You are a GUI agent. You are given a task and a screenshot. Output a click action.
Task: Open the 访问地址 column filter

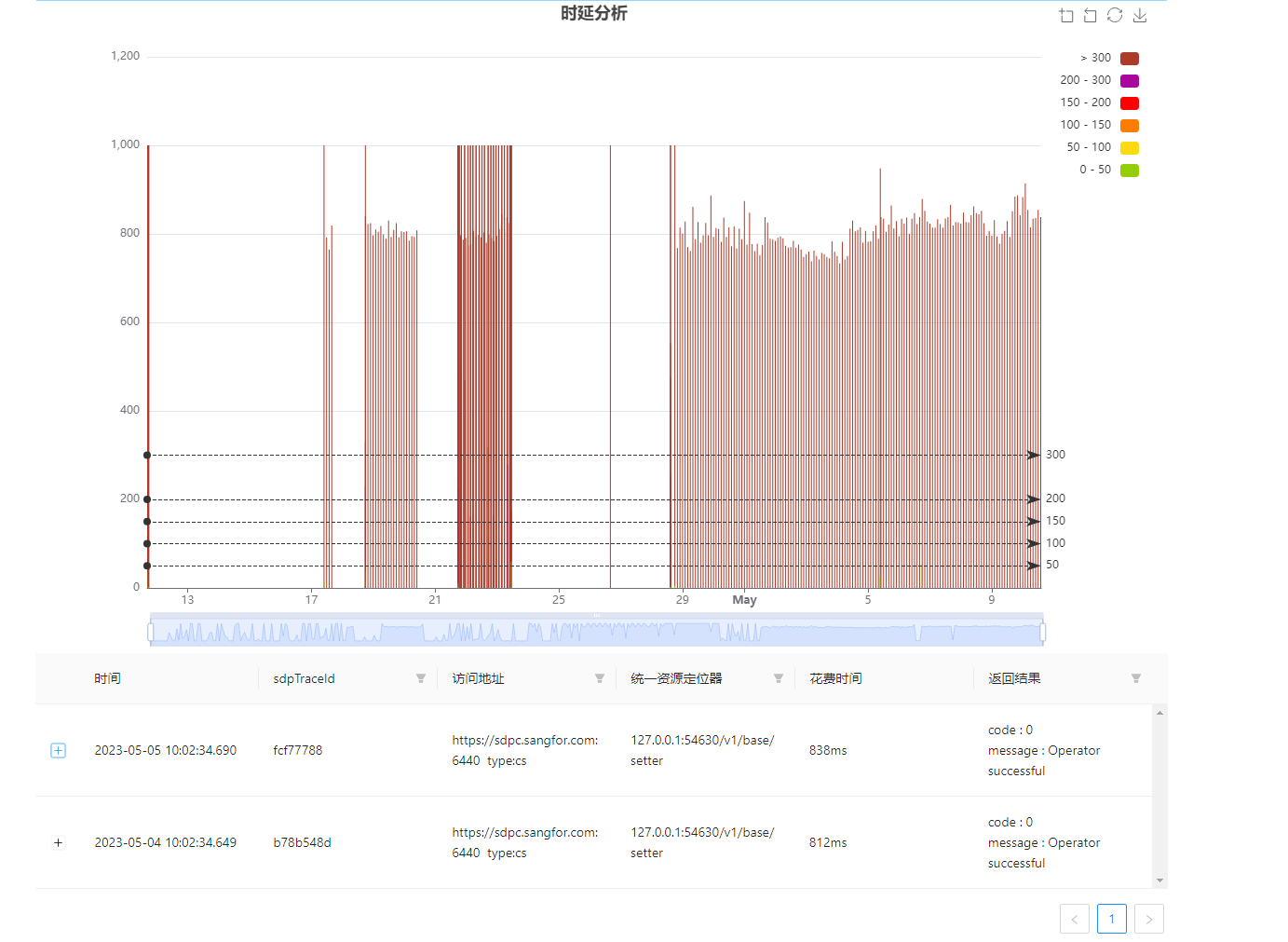600,678
